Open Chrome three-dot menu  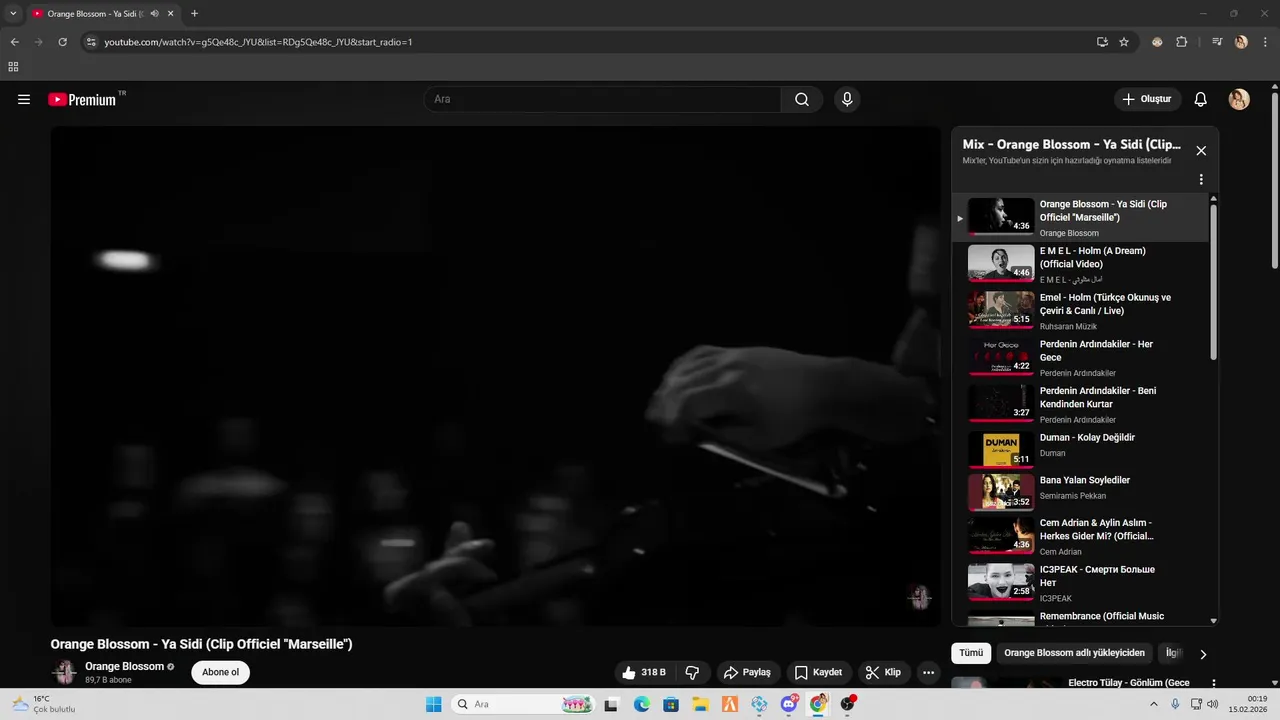(x=1265, y=42)
